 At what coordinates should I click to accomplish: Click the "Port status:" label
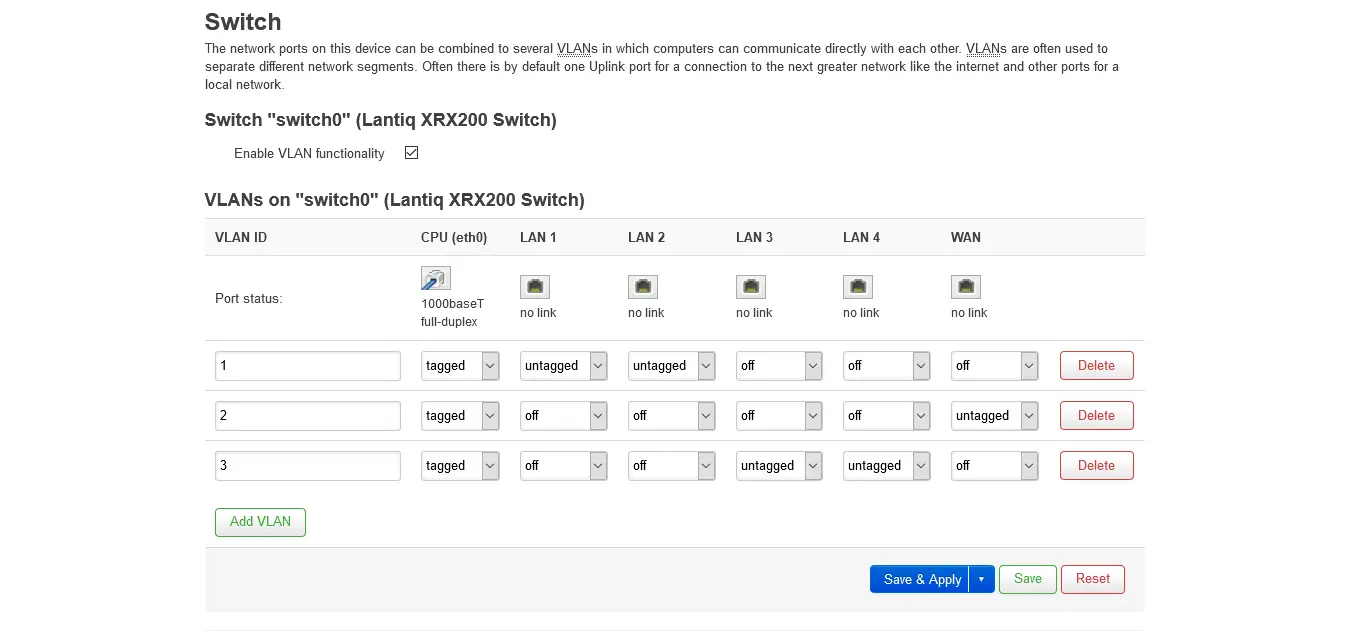249,299
